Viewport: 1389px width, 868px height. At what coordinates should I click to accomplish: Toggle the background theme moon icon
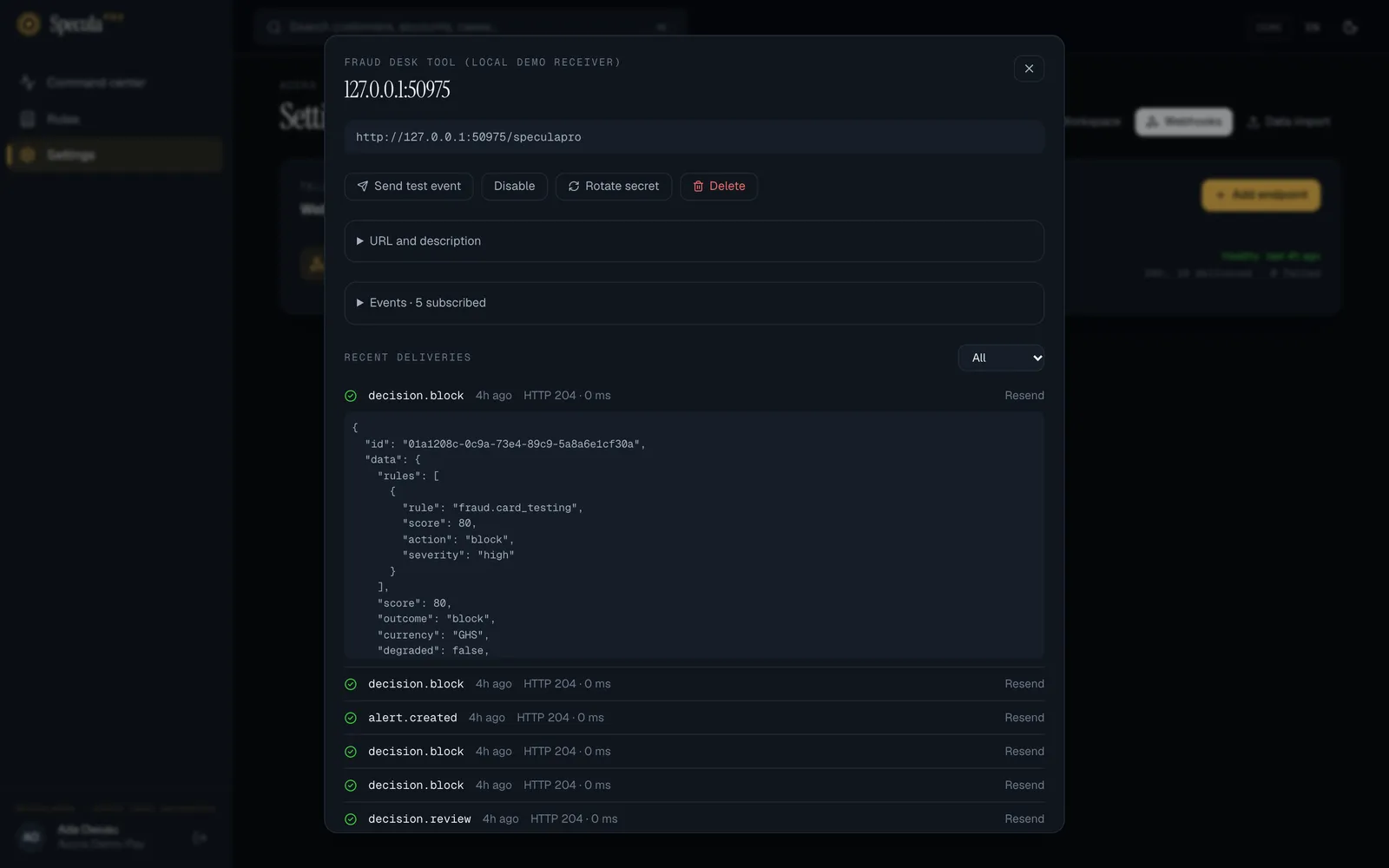point(1350,28)
